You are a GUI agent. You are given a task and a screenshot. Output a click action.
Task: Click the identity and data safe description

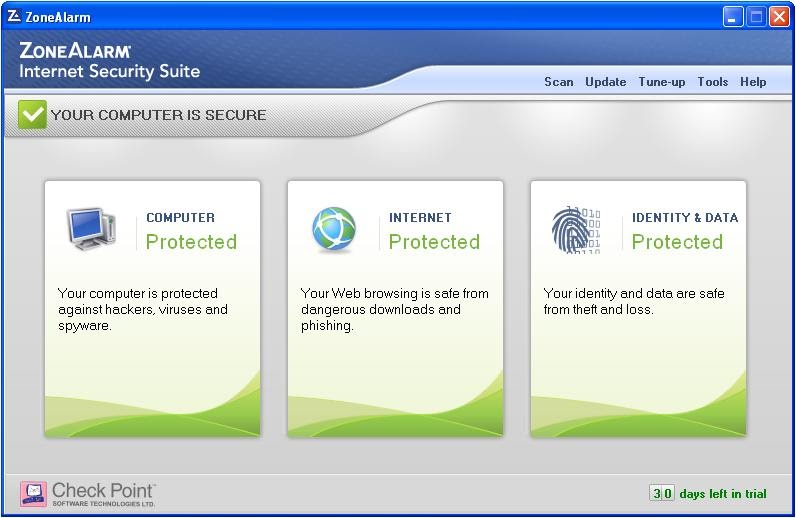634,301
